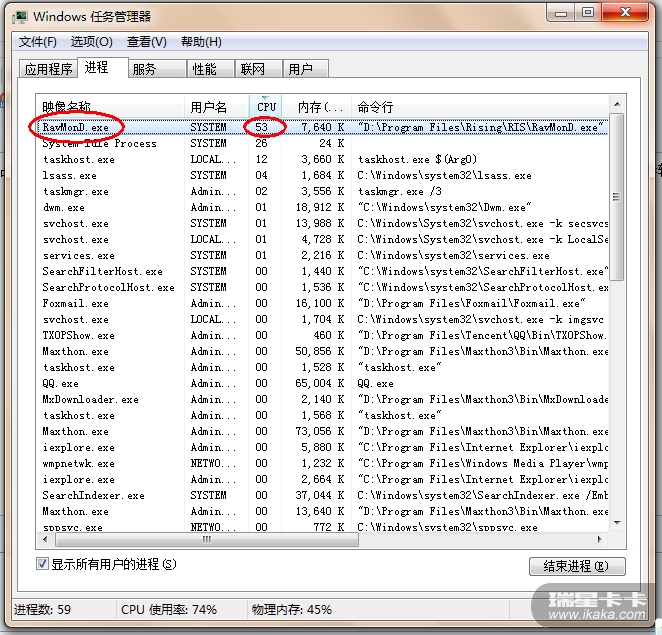Open the 文件(F) menu

38,42
